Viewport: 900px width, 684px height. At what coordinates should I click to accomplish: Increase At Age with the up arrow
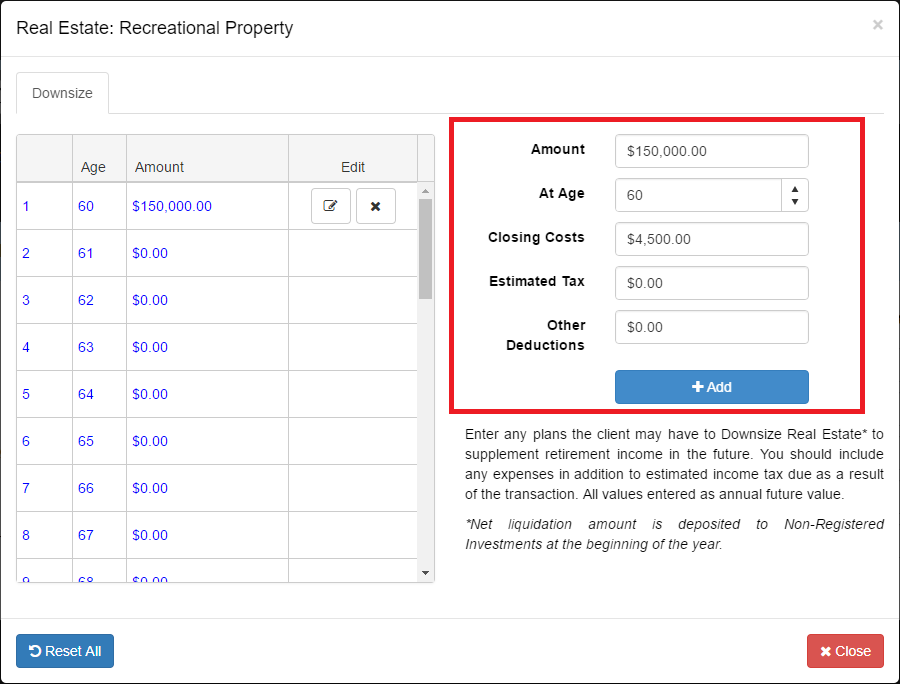click(795, 188)
